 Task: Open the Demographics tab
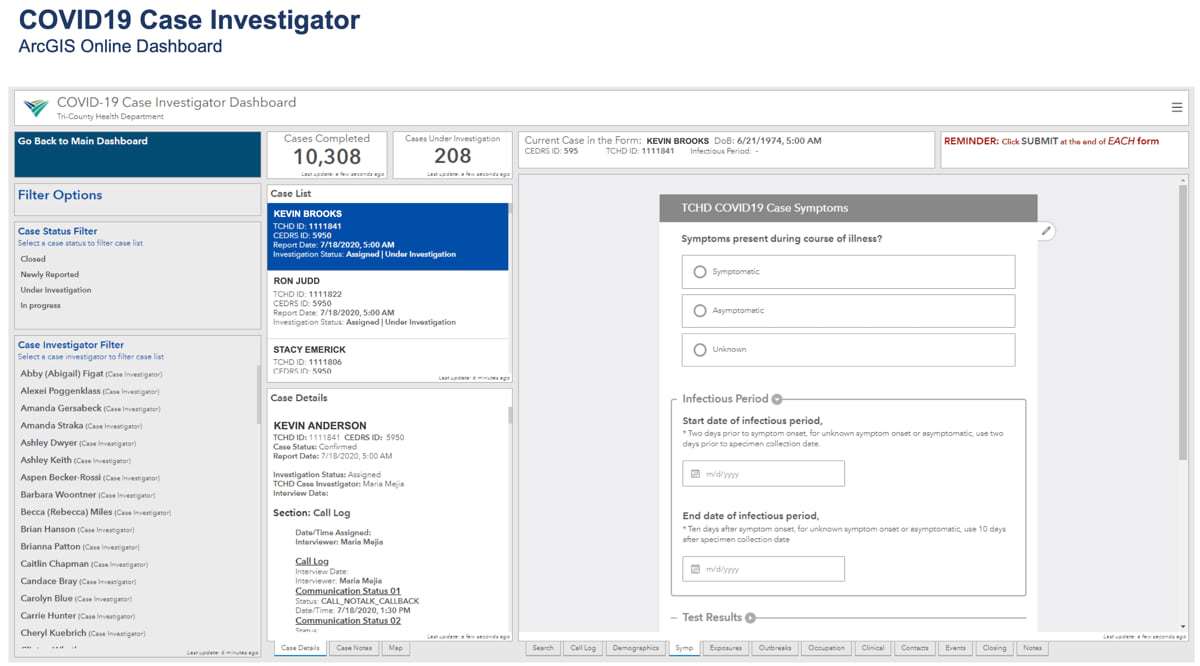point(636,648)
